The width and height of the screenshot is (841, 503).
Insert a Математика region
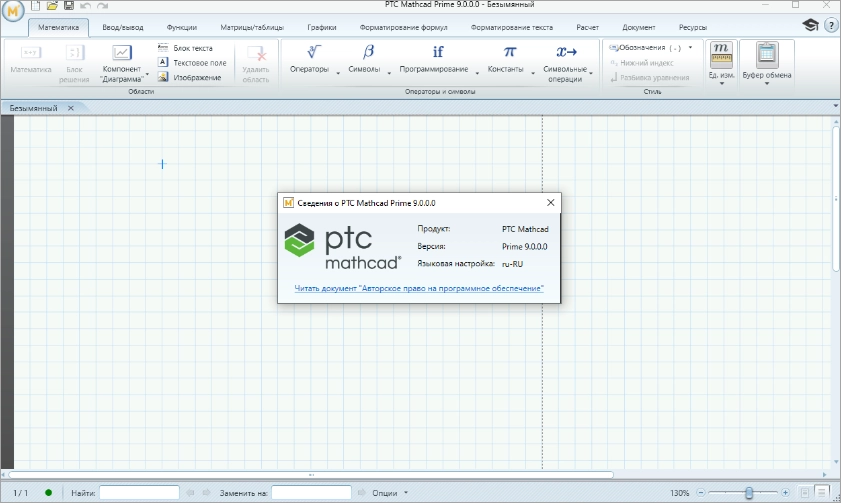(x=31, y=60)
